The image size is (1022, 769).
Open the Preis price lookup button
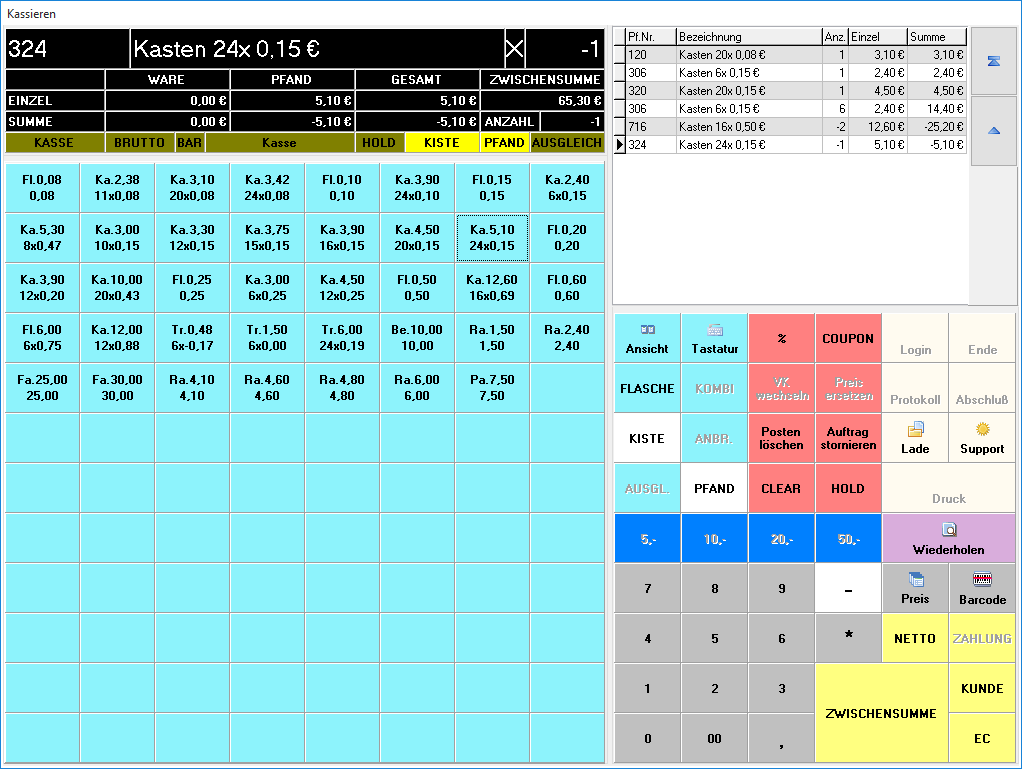915,588
